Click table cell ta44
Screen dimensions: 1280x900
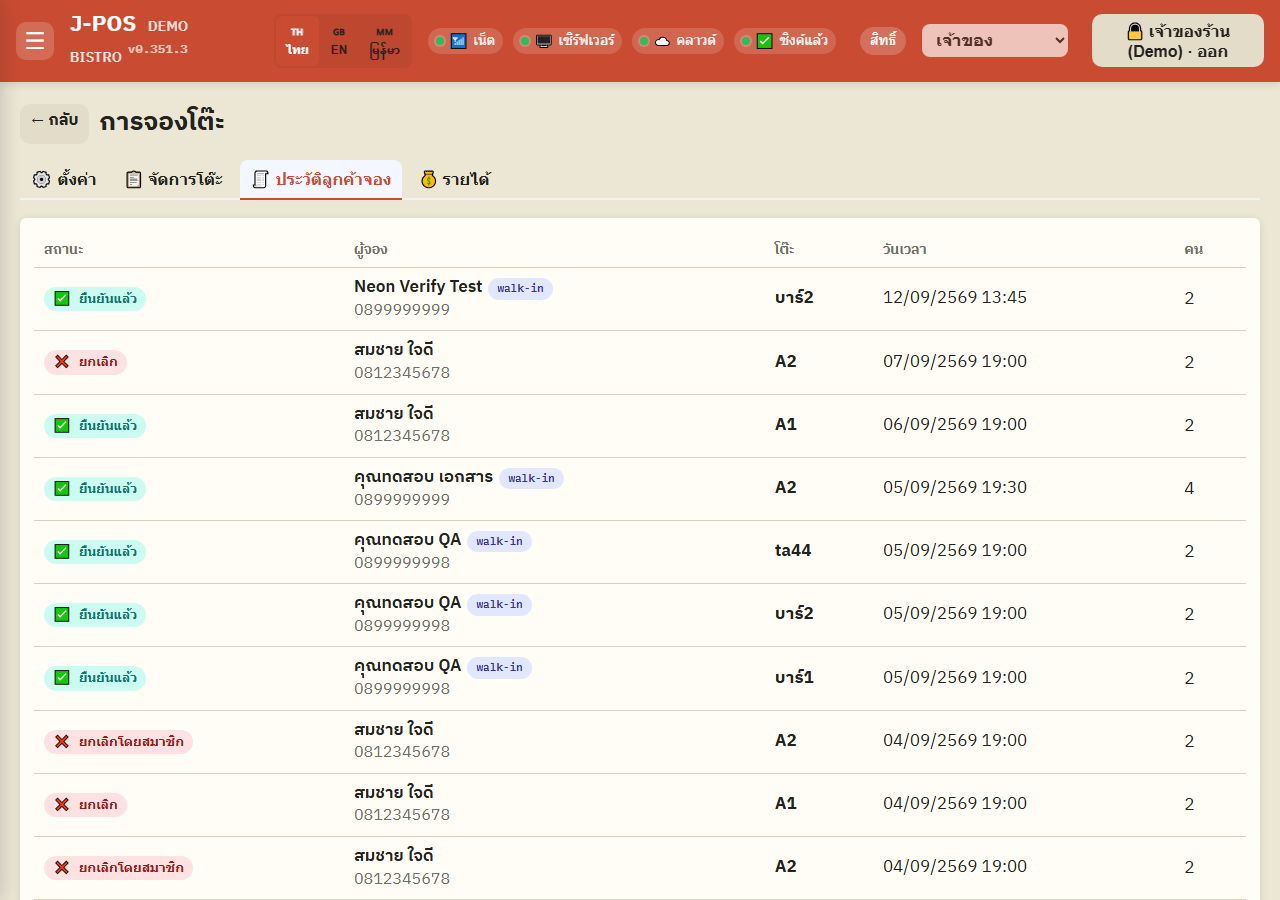(793, 551)
